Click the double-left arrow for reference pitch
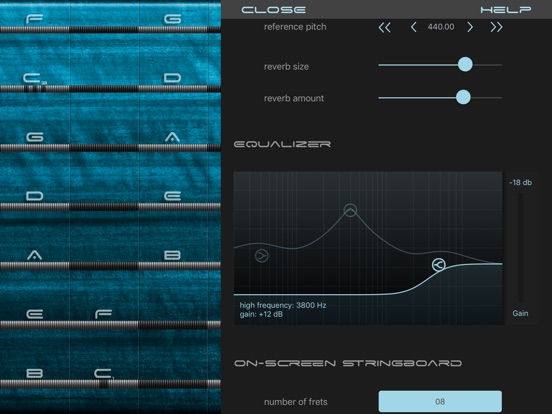This screenshot has width=552, height=414. coord(384,27)
